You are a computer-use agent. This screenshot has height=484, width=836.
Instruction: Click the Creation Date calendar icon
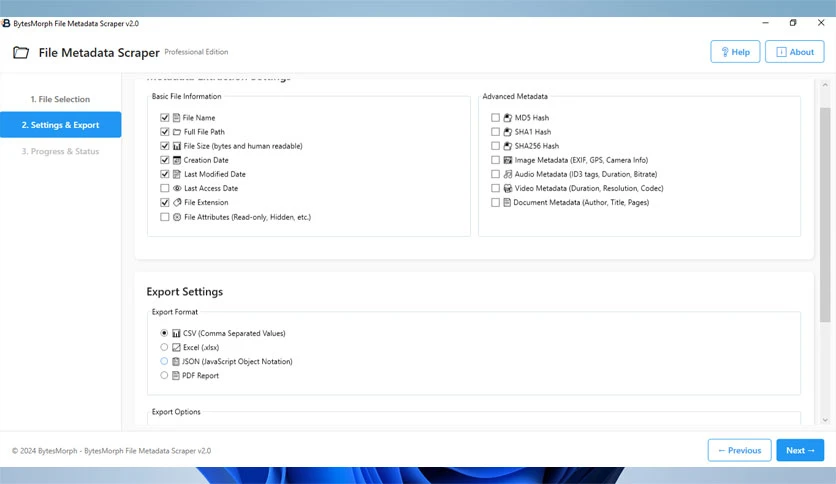(177, 160)
